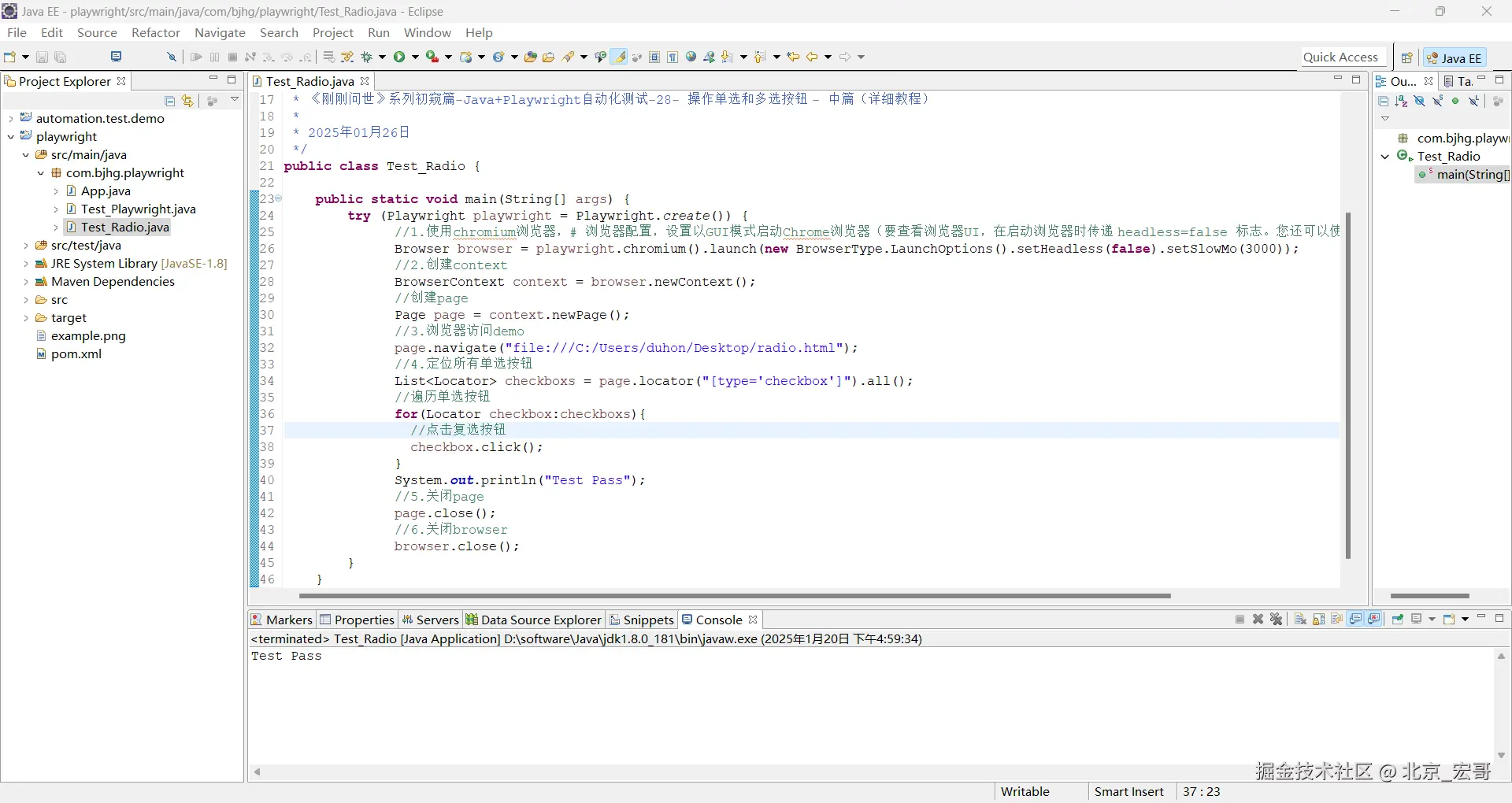Expand the Maven Dependencies node
The height and width of the screenshot is (803, 1512).
pos(26,282)
